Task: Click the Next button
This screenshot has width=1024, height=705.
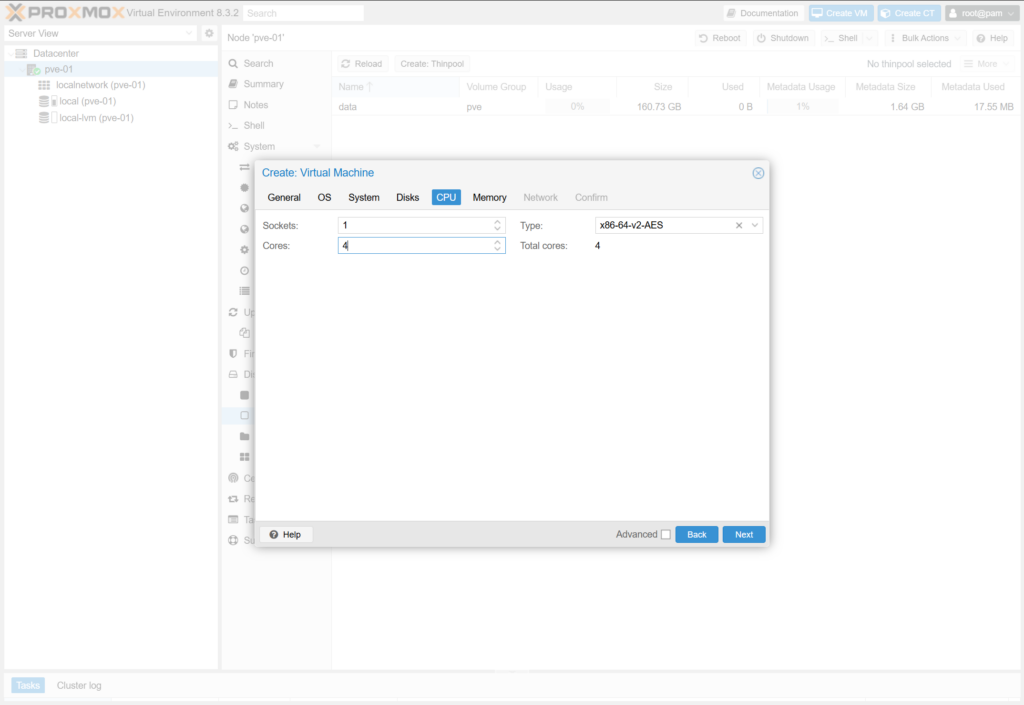Action: coord(743,535)
